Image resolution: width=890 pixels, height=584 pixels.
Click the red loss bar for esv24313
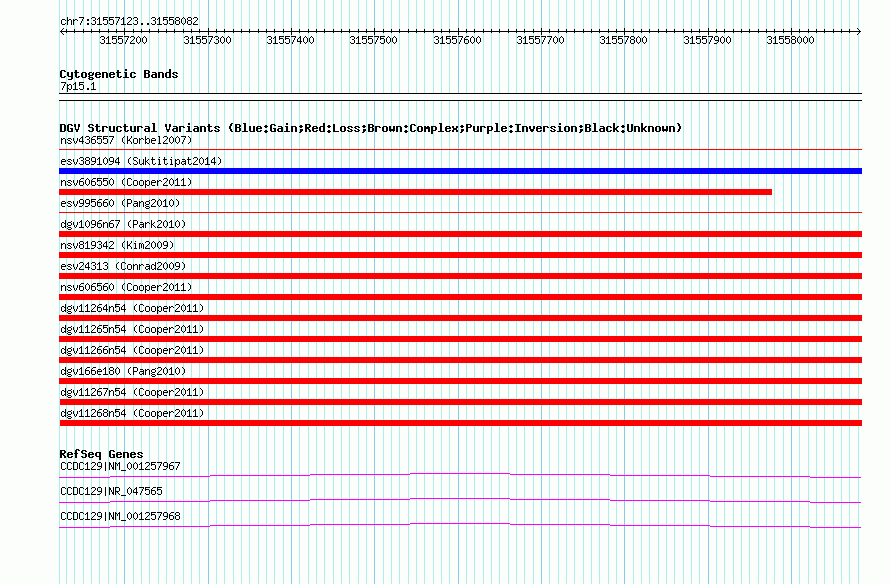(x=460, y=276)
